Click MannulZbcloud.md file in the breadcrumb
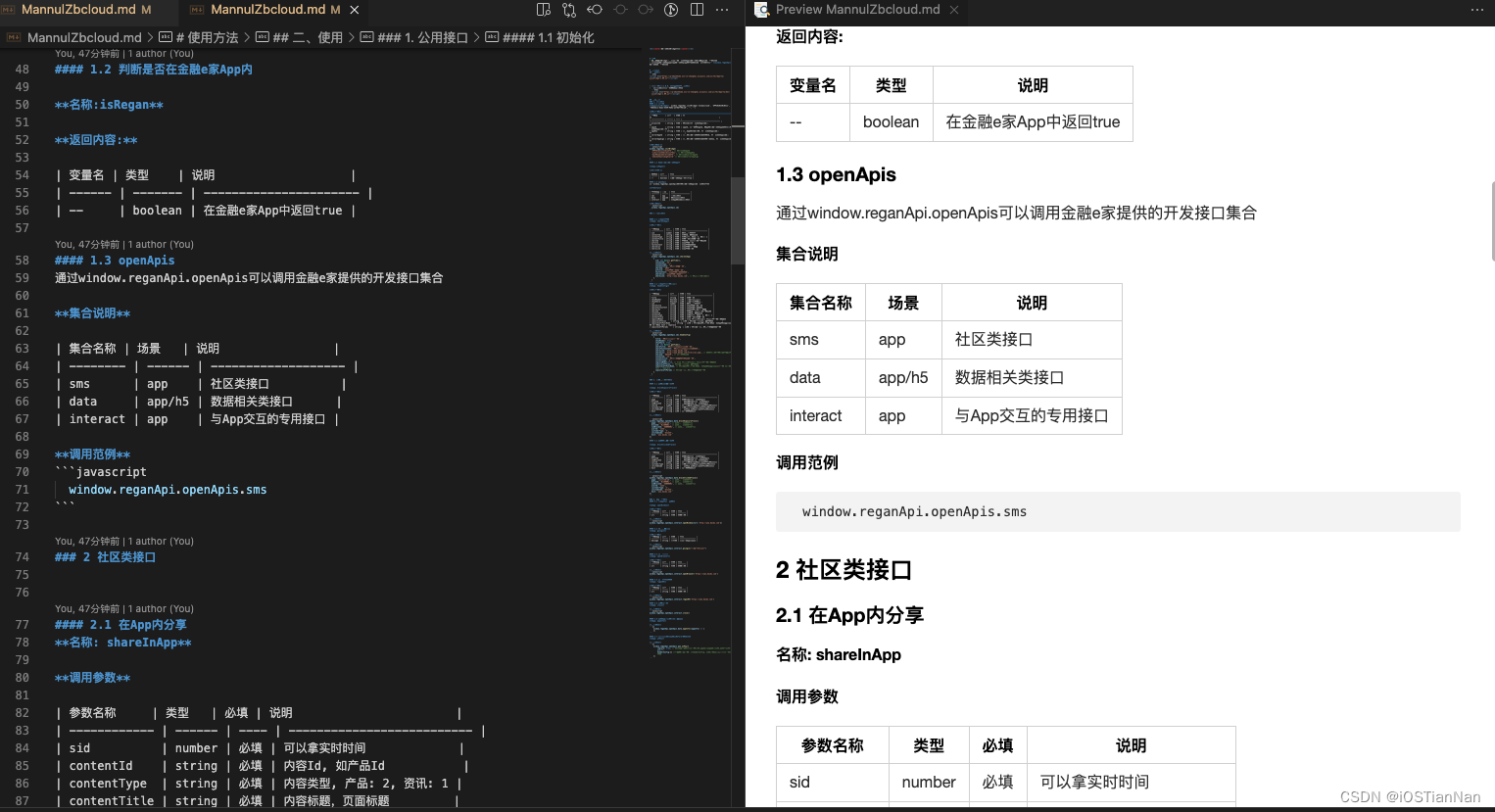The width and height of the screenshot is (1495, 812). [84, 37]
